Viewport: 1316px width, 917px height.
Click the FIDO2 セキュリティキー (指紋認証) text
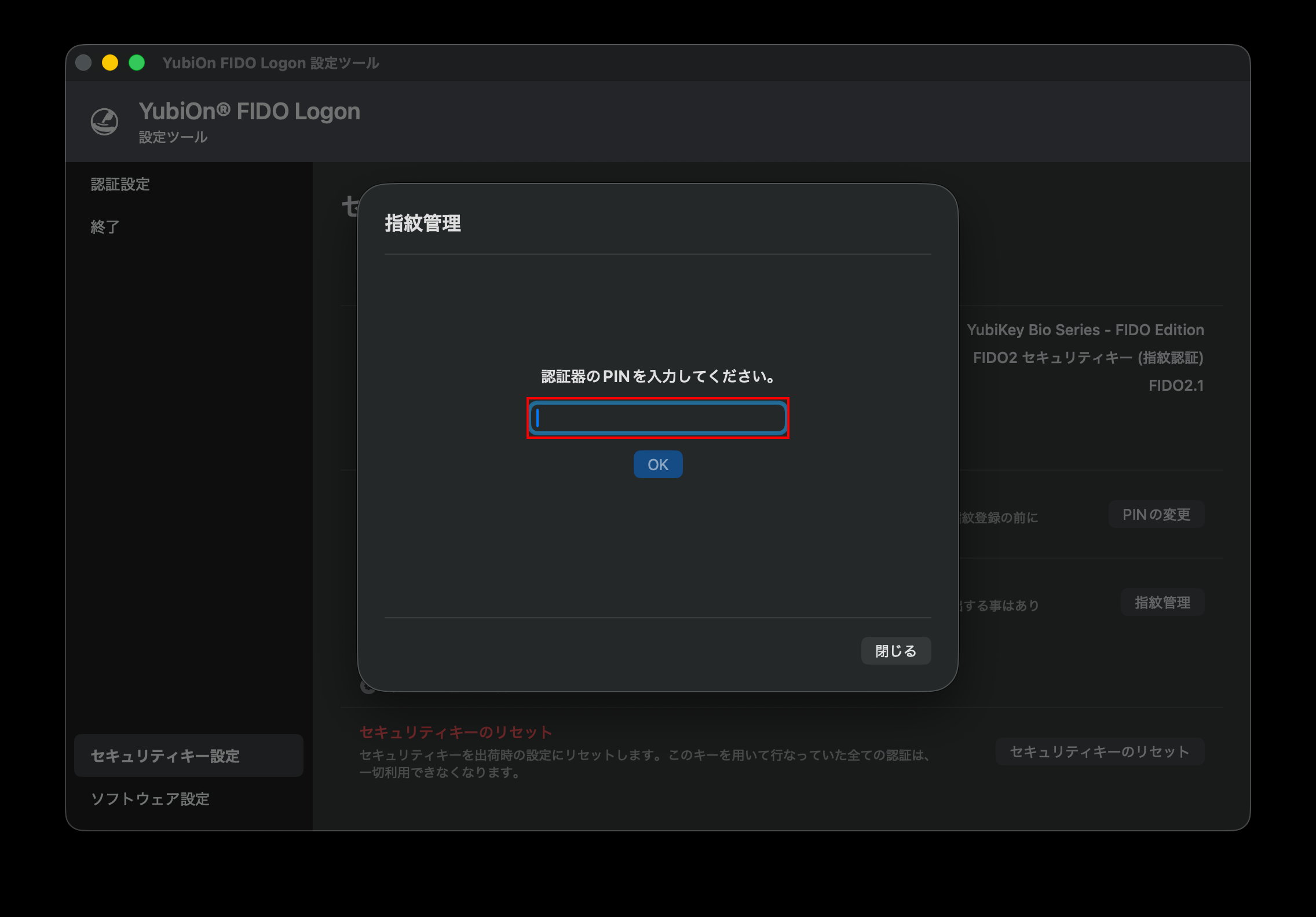coord(1088,358)
